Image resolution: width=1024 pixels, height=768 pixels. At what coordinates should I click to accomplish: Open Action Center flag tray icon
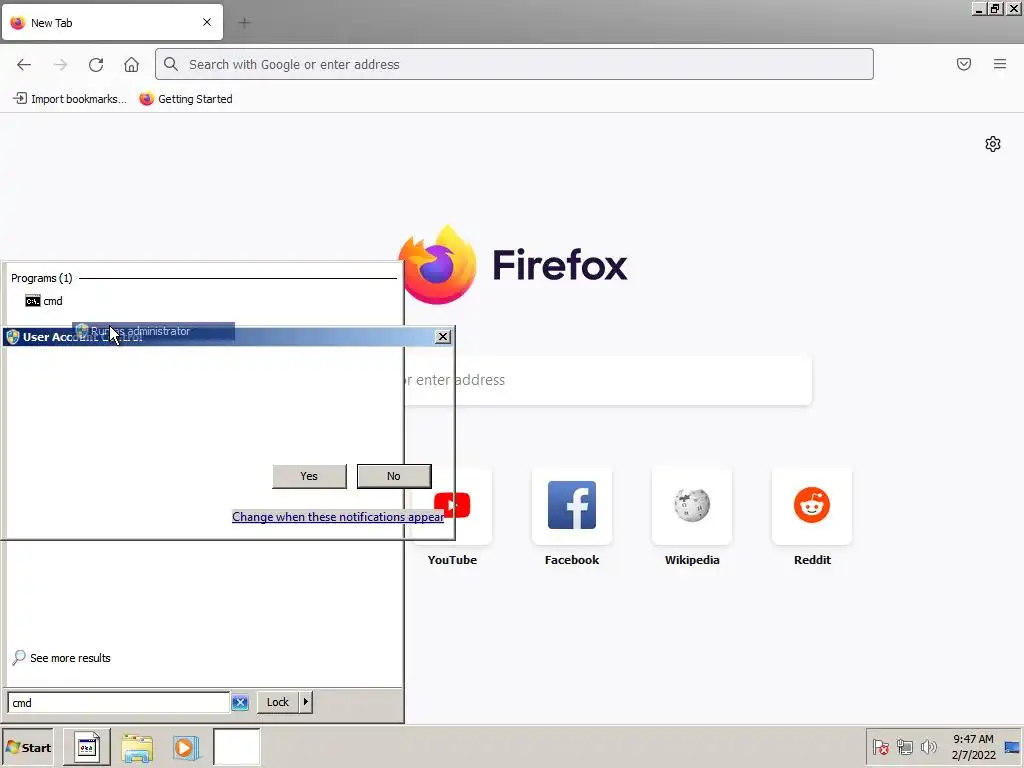880,747
